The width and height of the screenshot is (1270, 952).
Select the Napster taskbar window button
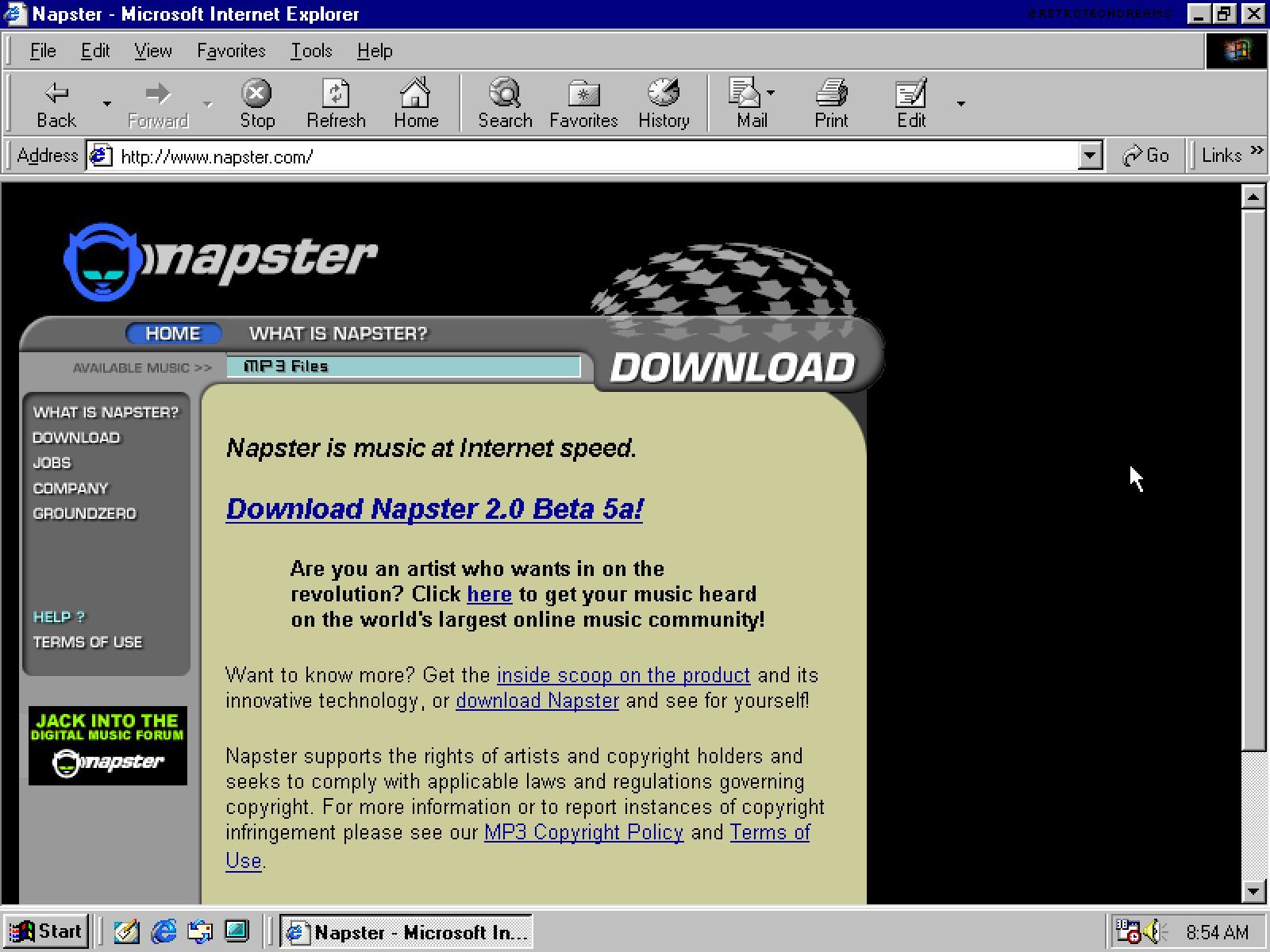coord(406,931)
